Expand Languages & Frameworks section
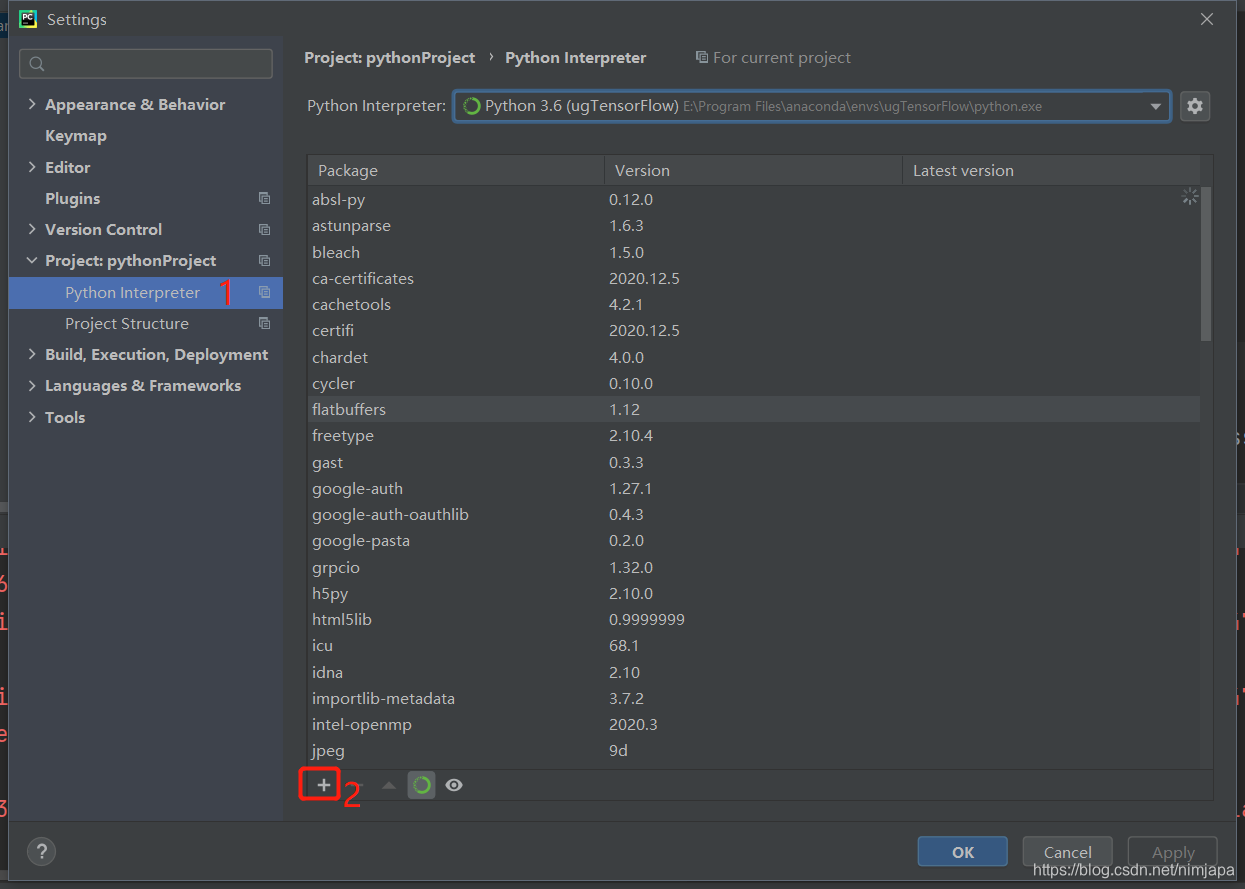1245x889 pixels. [32, 385]
